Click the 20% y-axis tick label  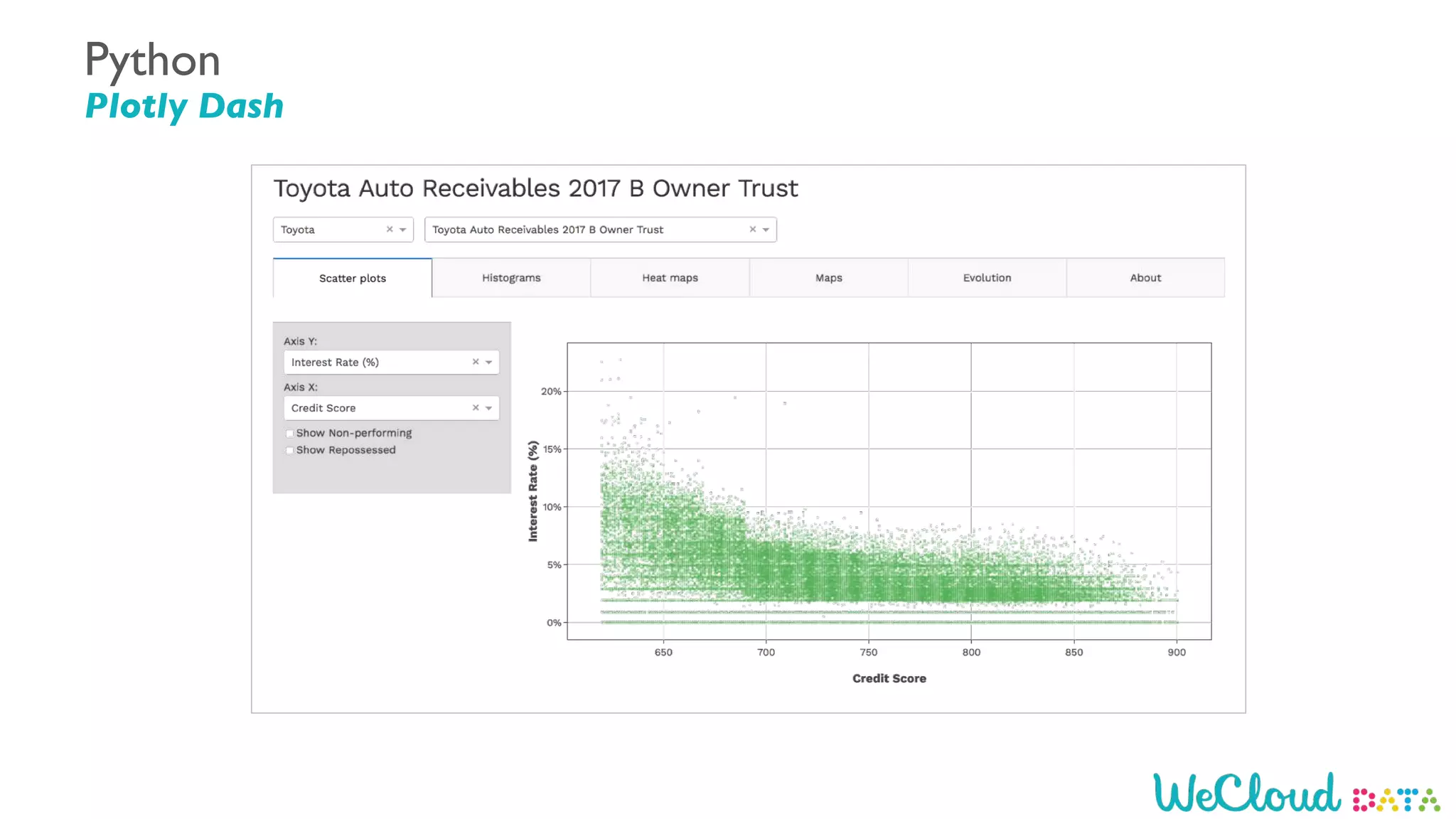coord(551,391)
